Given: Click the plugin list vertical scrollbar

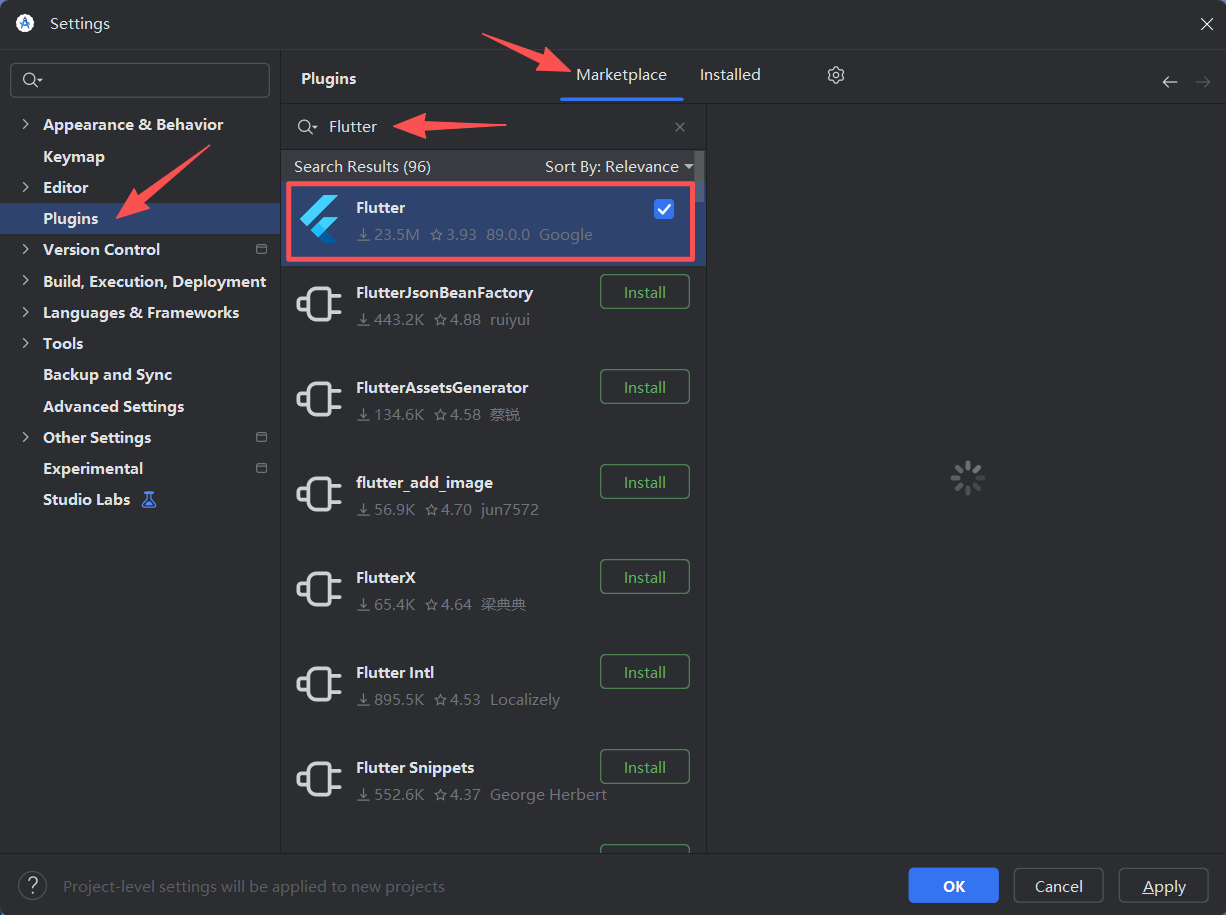Looking at the screenshot, I should click(700, 177).
